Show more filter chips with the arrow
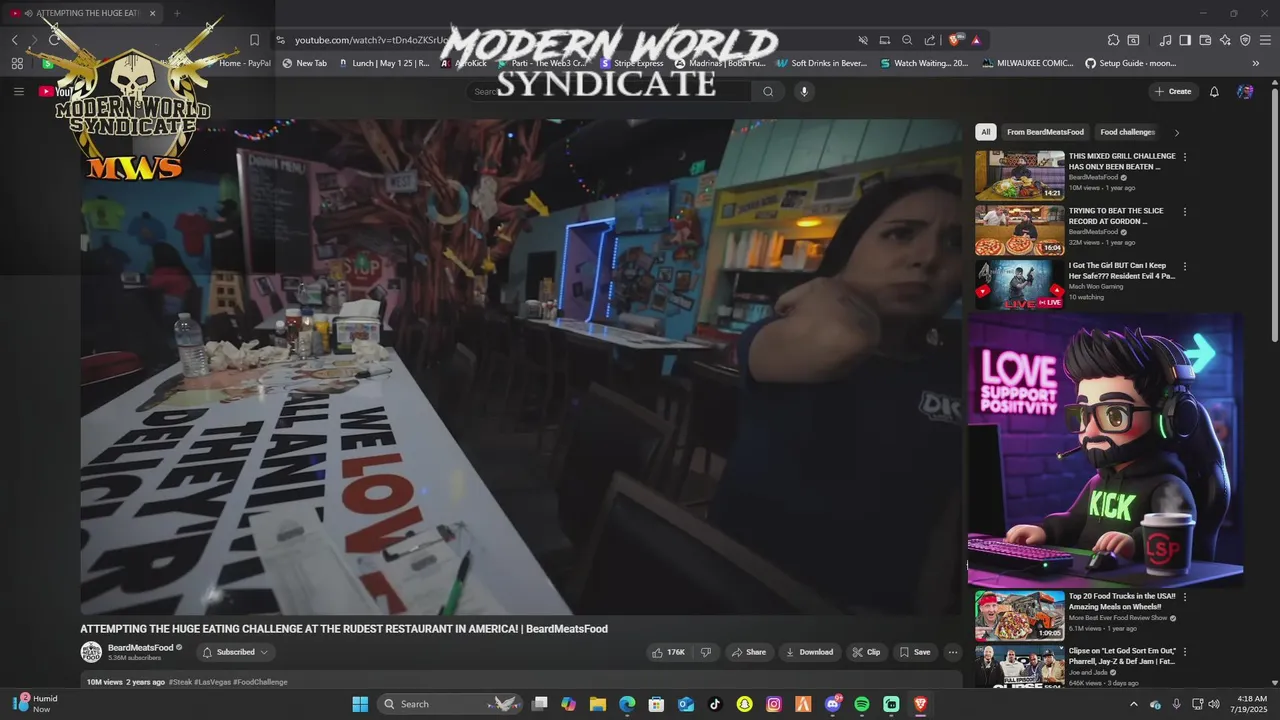The height and width of the screenshot is (720, 1280). (1176, 132)
